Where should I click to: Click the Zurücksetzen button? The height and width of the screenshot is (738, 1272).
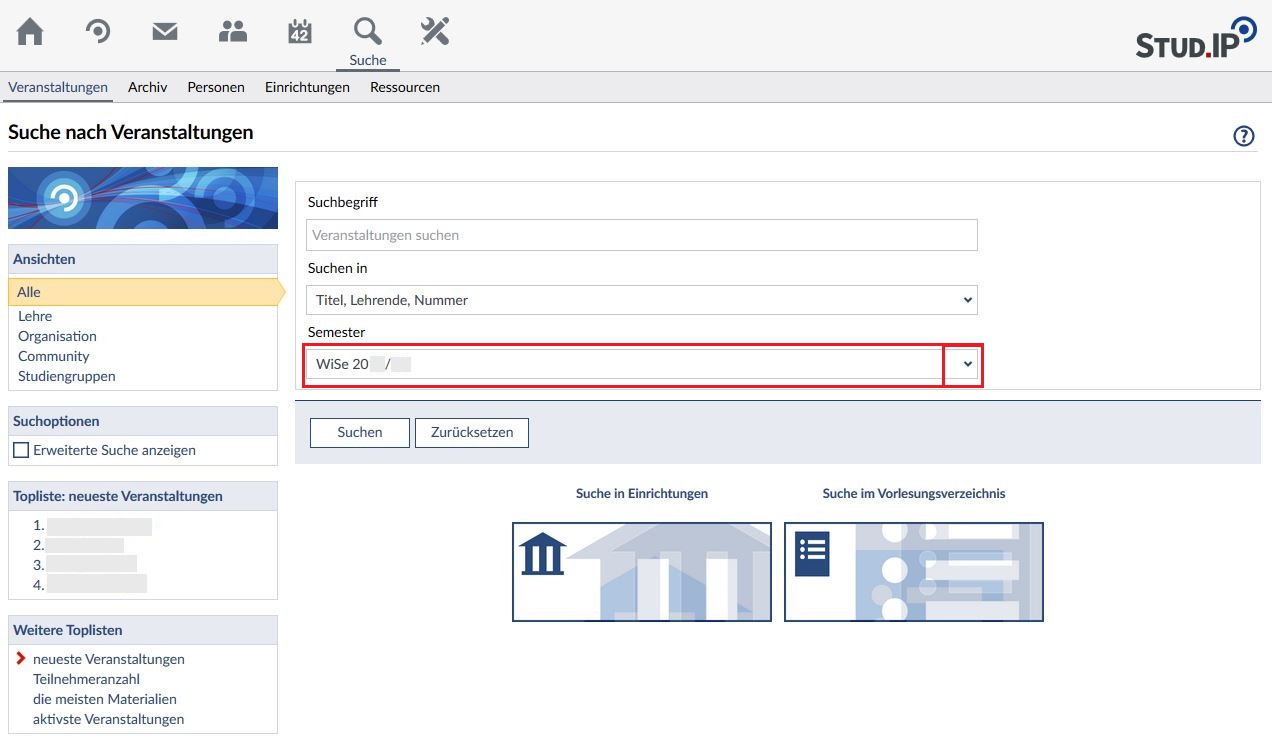click(x=472, y=432)
